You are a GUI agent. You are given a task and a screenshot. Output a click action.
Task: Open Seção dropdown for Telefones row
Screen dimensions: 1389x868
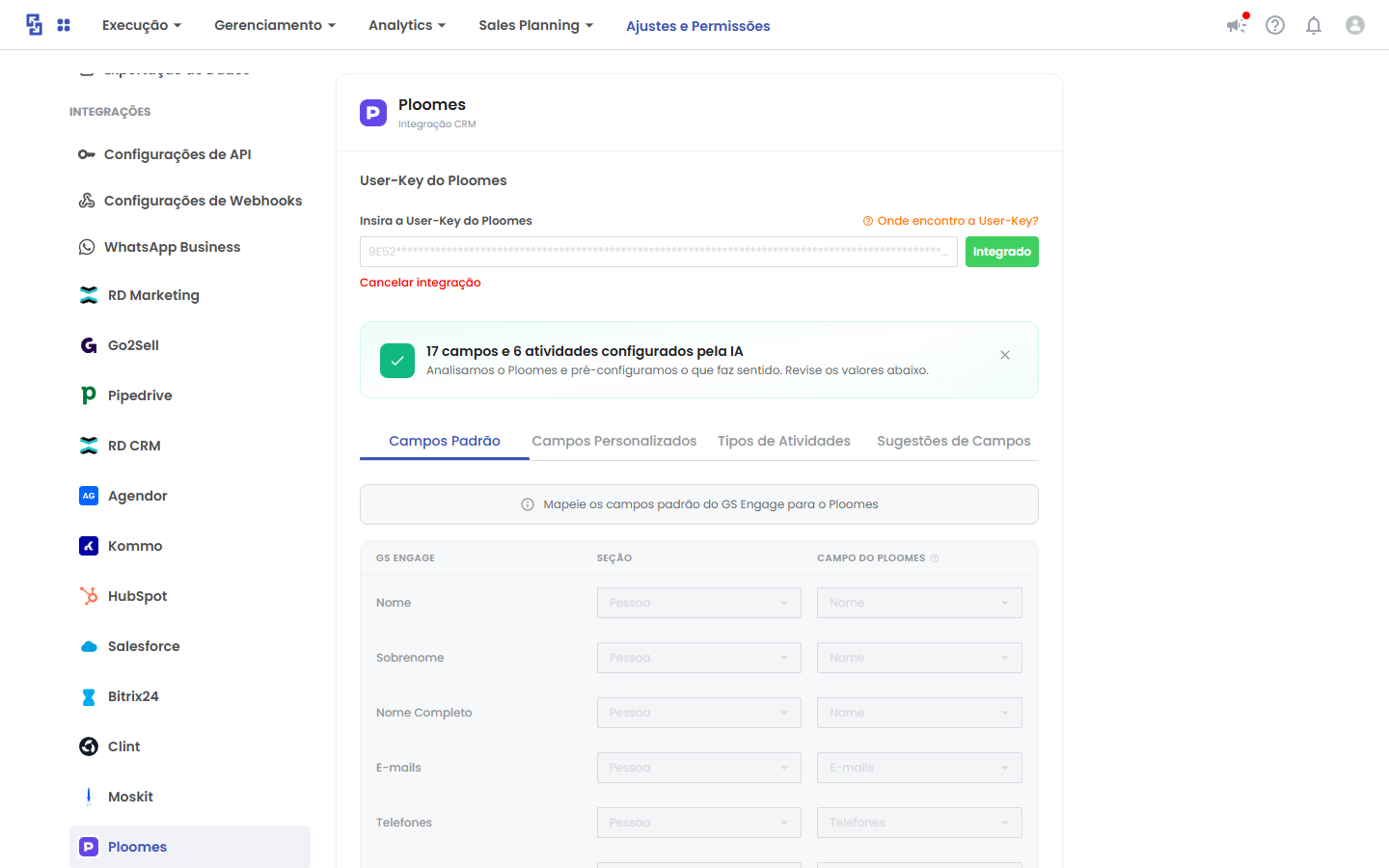pos(699,823)
